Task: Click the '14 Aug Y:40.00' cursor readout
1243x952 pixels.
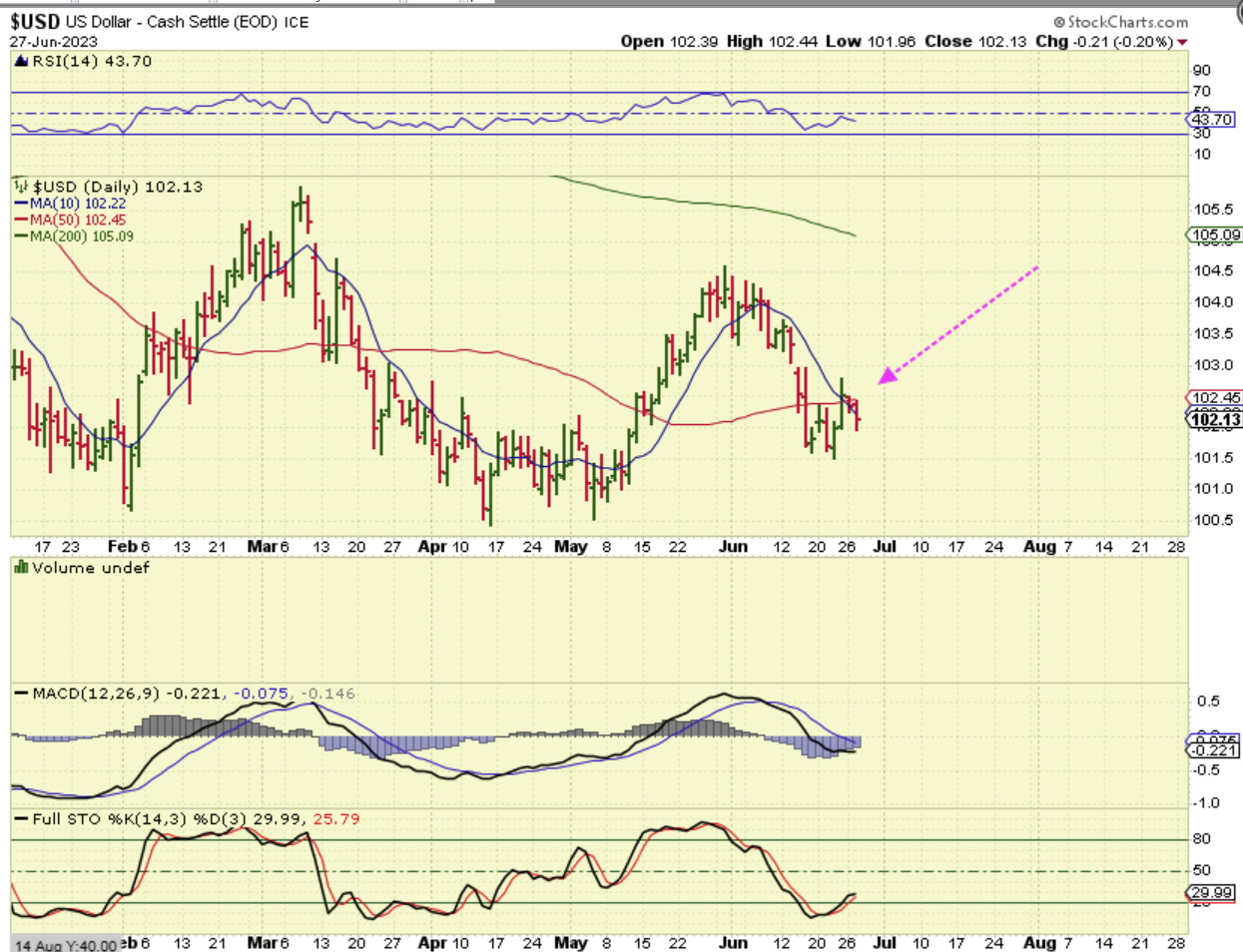Action: tap(66, 944)
